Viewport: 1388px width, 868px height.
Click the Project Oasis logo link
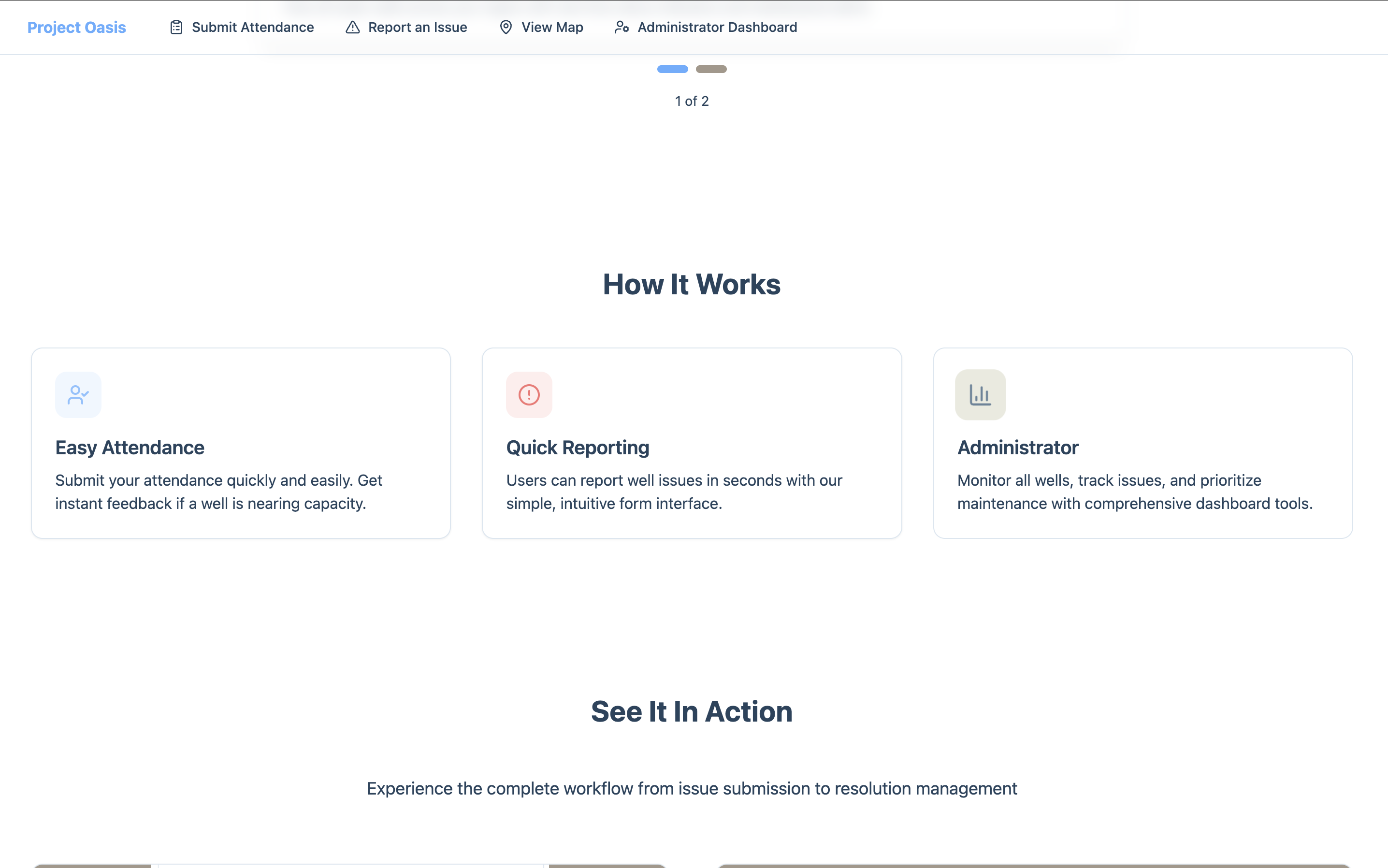coord(76,27)
